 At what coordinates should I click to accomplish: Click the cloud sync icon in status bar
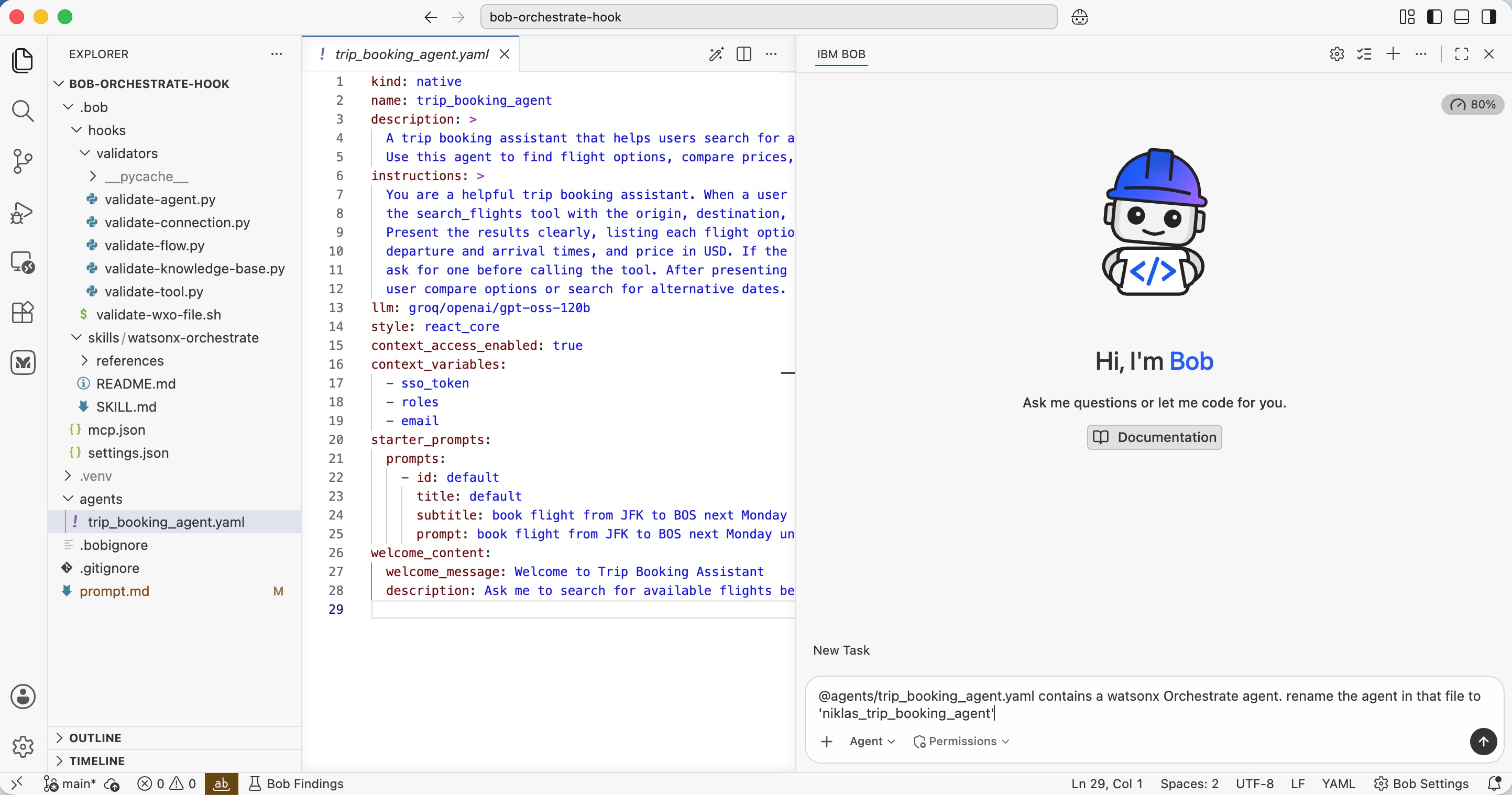pyautogui.click(x=112, y=784)
